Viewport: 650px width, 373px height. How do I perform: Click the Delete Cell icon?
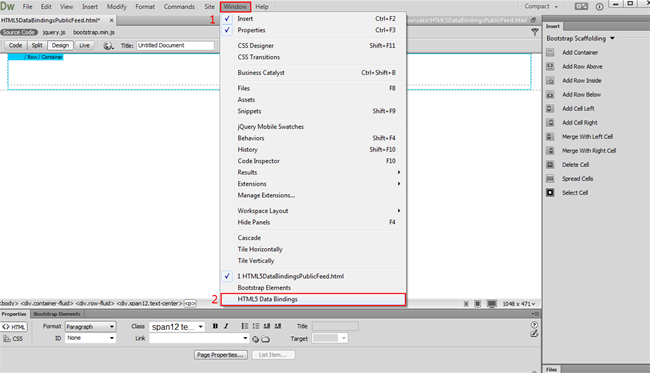click(x=550, y=165)
